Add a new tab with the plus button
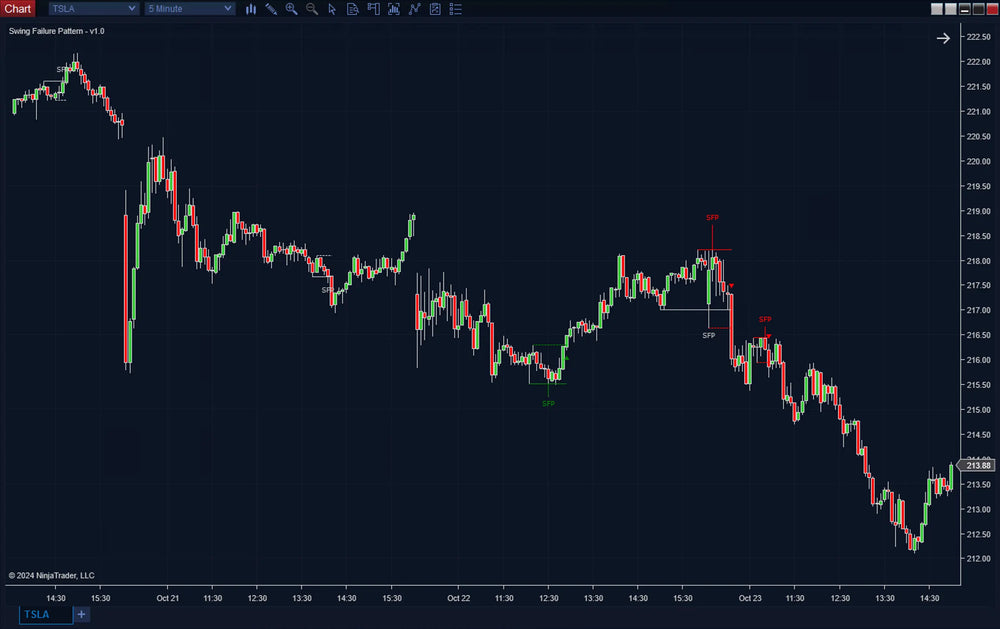The height and width of the screenshot is (629, 1000). point(81,614)
